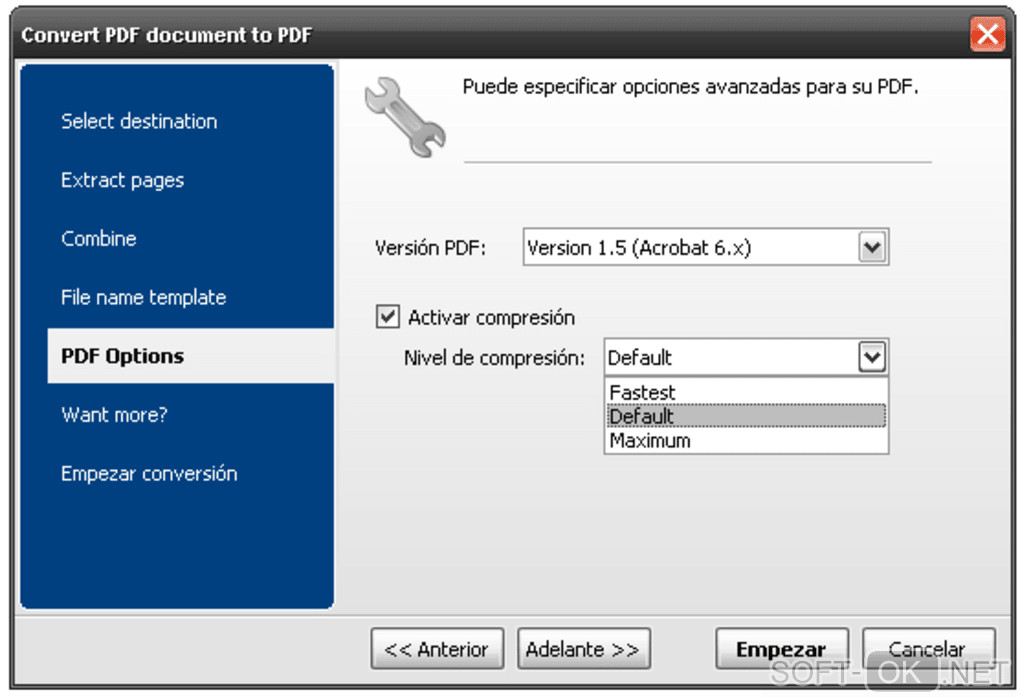Image resolution: width=1020 pixels, height=697 pixels.
Task: Go to Select destination step
Action: [139, 121]
